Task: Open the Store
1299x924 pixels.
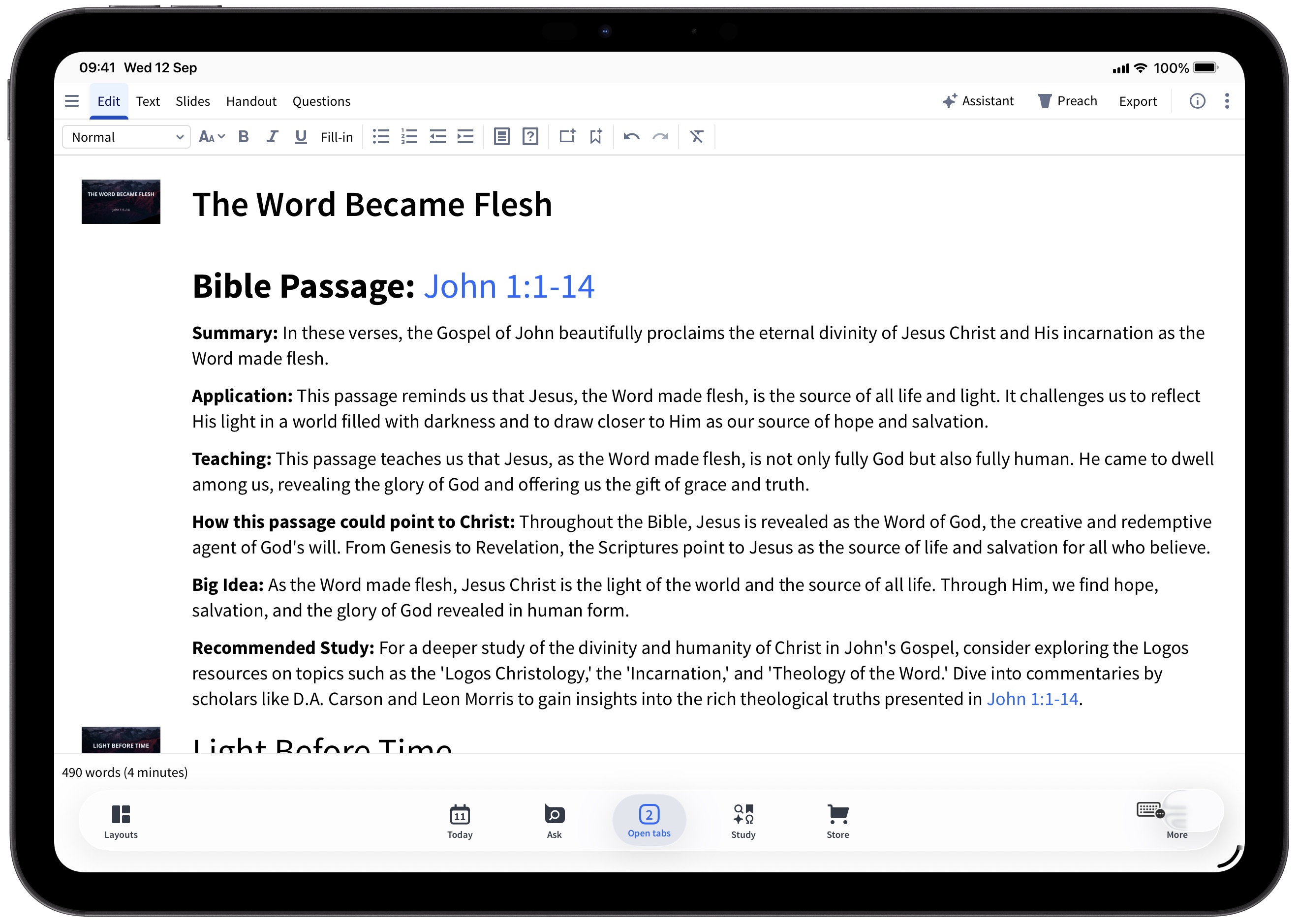Action: click(x=838, y=822)
